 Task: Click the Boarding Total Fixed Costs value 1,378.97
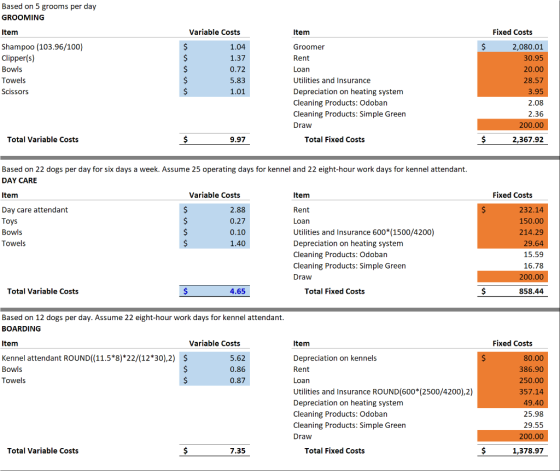click(512, 451)
